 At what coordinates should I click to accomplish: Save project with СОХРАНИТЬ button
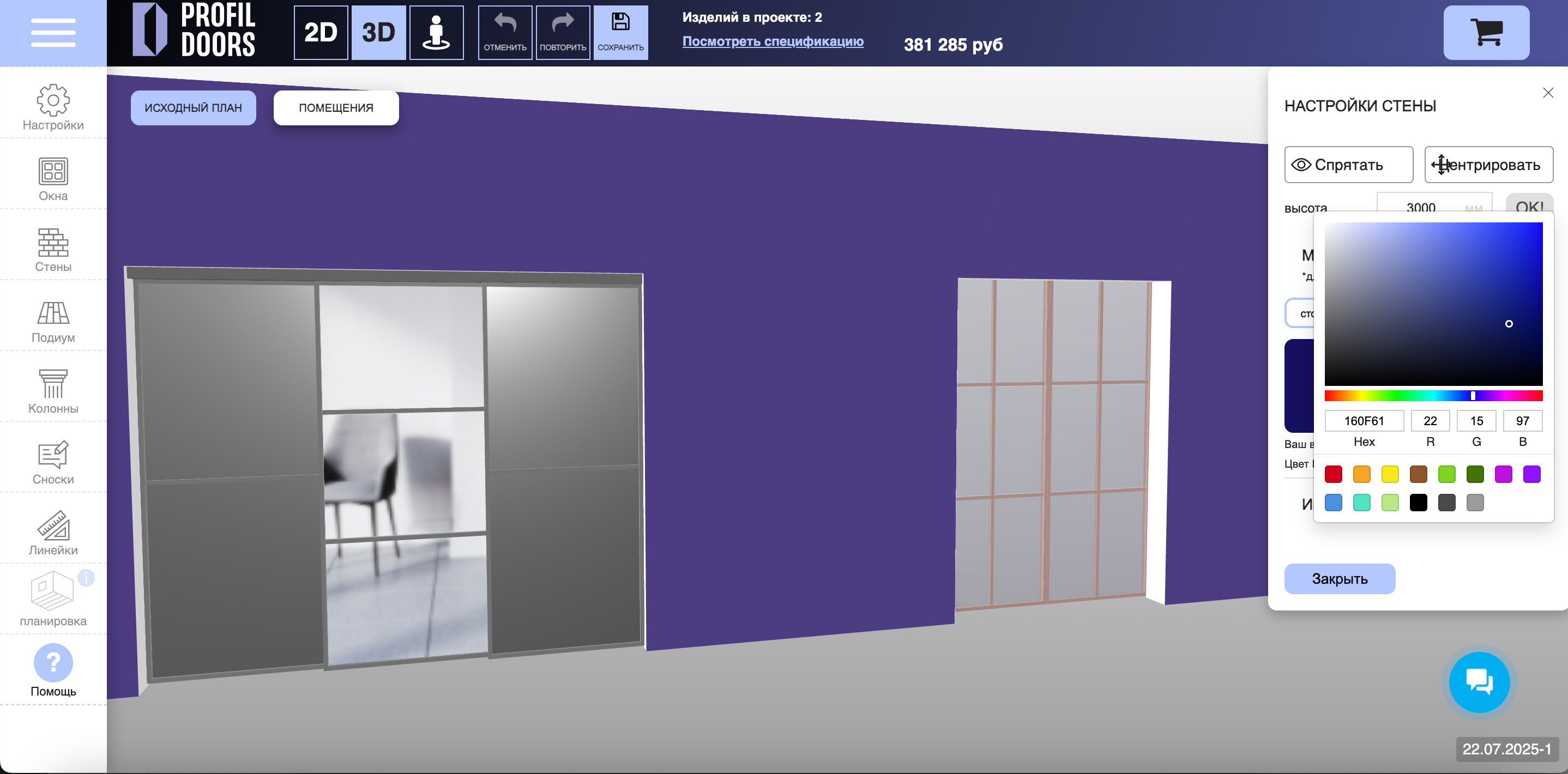point(620,32)
